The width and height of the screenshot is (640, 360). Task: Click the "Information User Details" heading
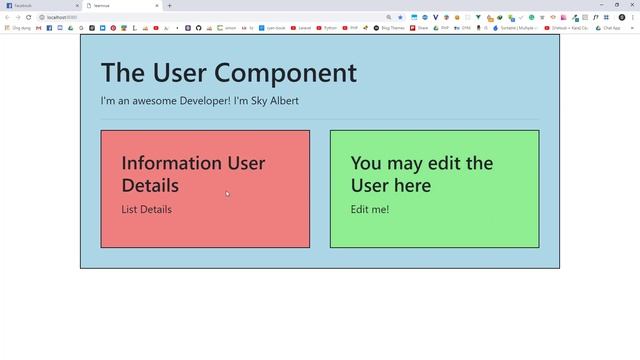(193, 174)
